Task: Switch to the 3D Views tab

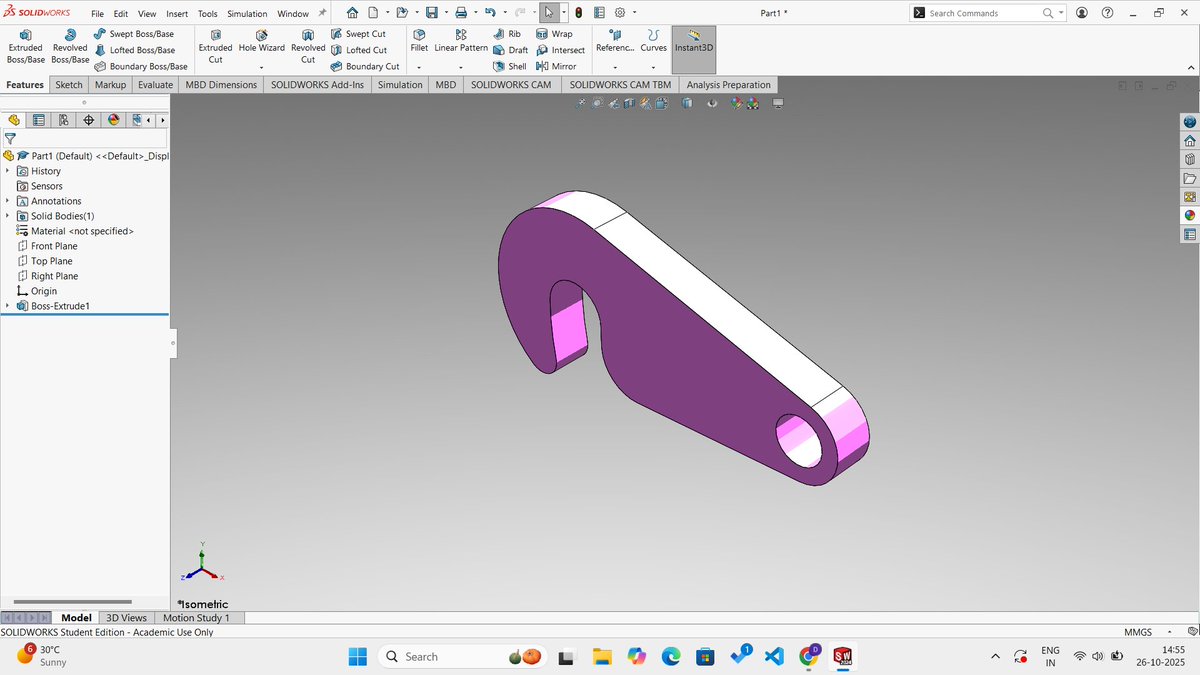Action: point(127,618)
